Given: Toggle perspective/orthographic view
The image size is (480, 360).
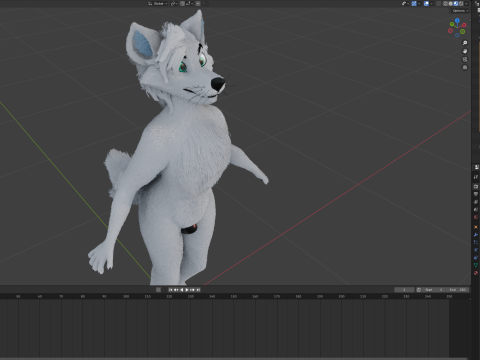Looking at the screenshot, I should pos(465,67).
